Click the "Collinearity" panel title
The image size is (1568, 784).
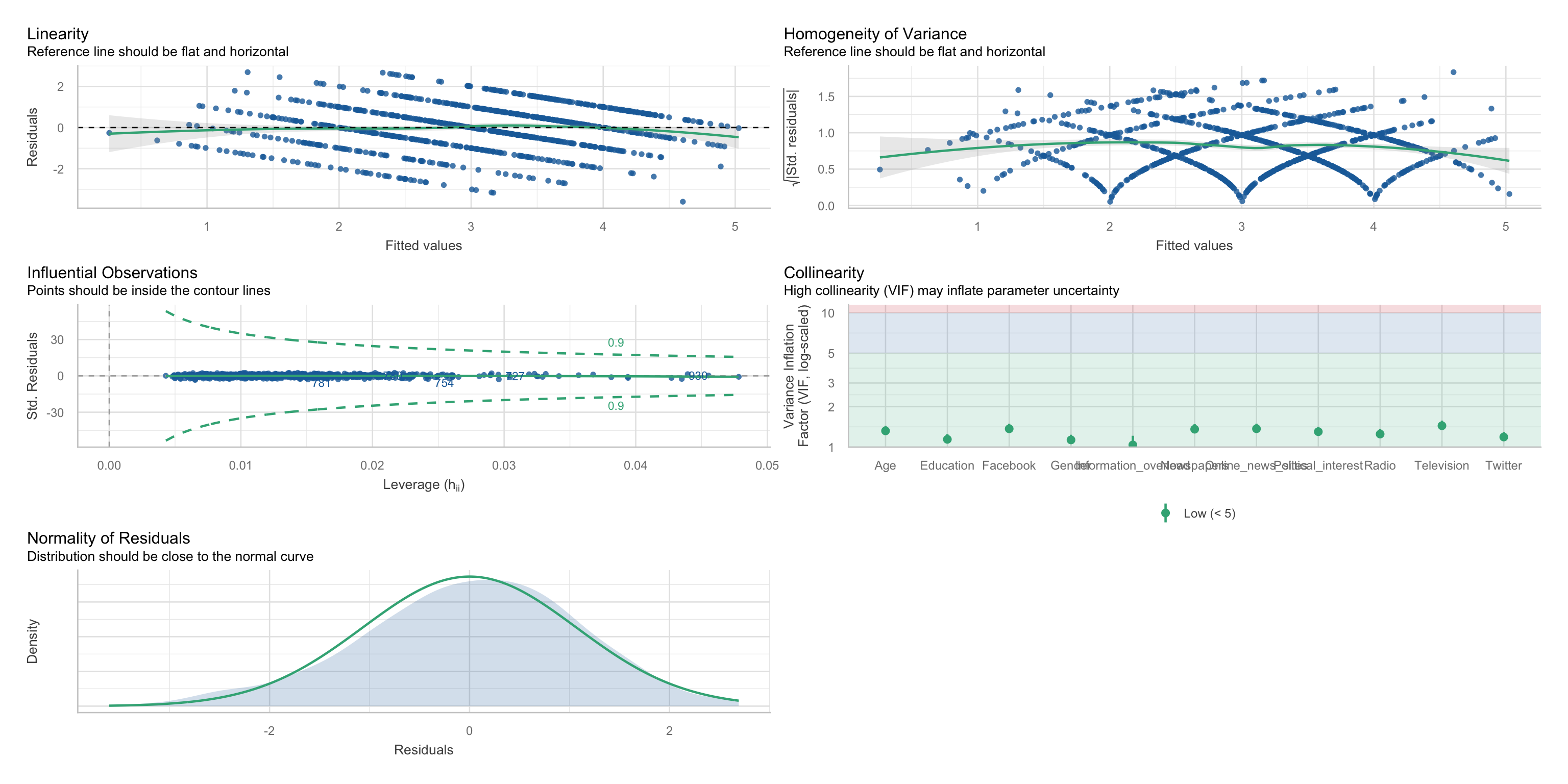(x=824, y=273)
